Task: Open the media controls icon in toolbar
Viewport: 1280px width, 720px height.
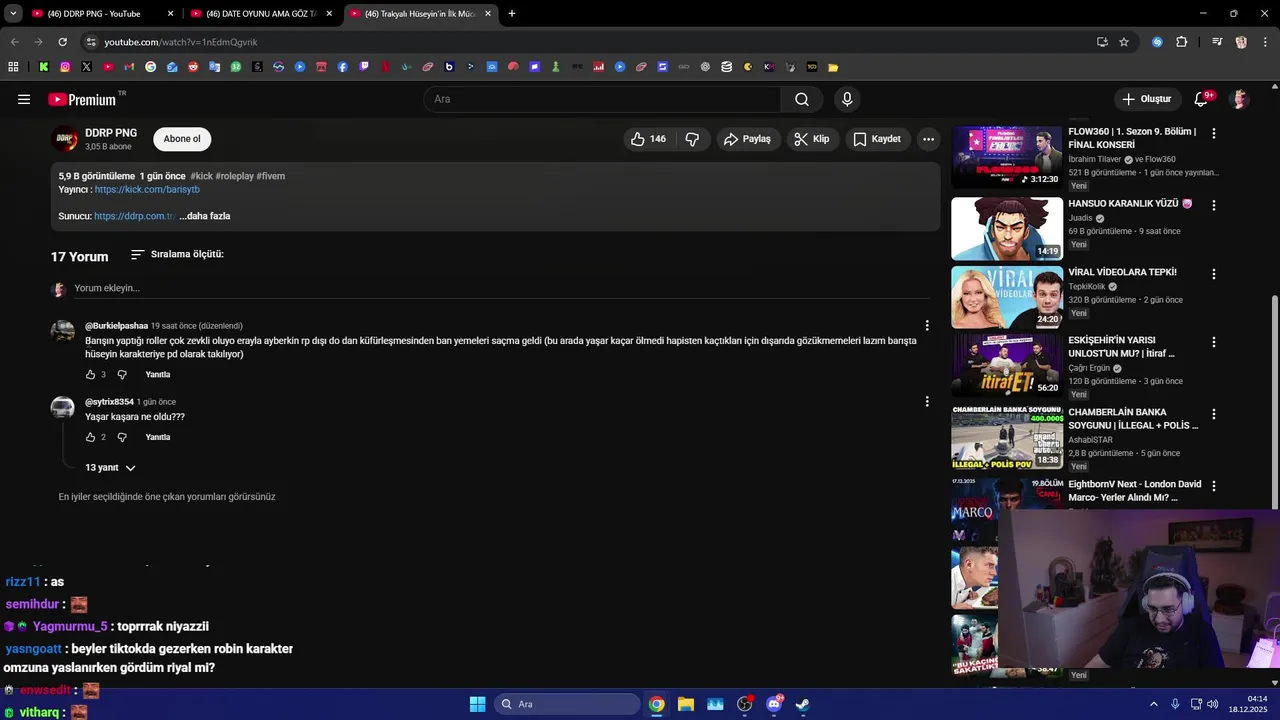Action: click(1217, 42)
